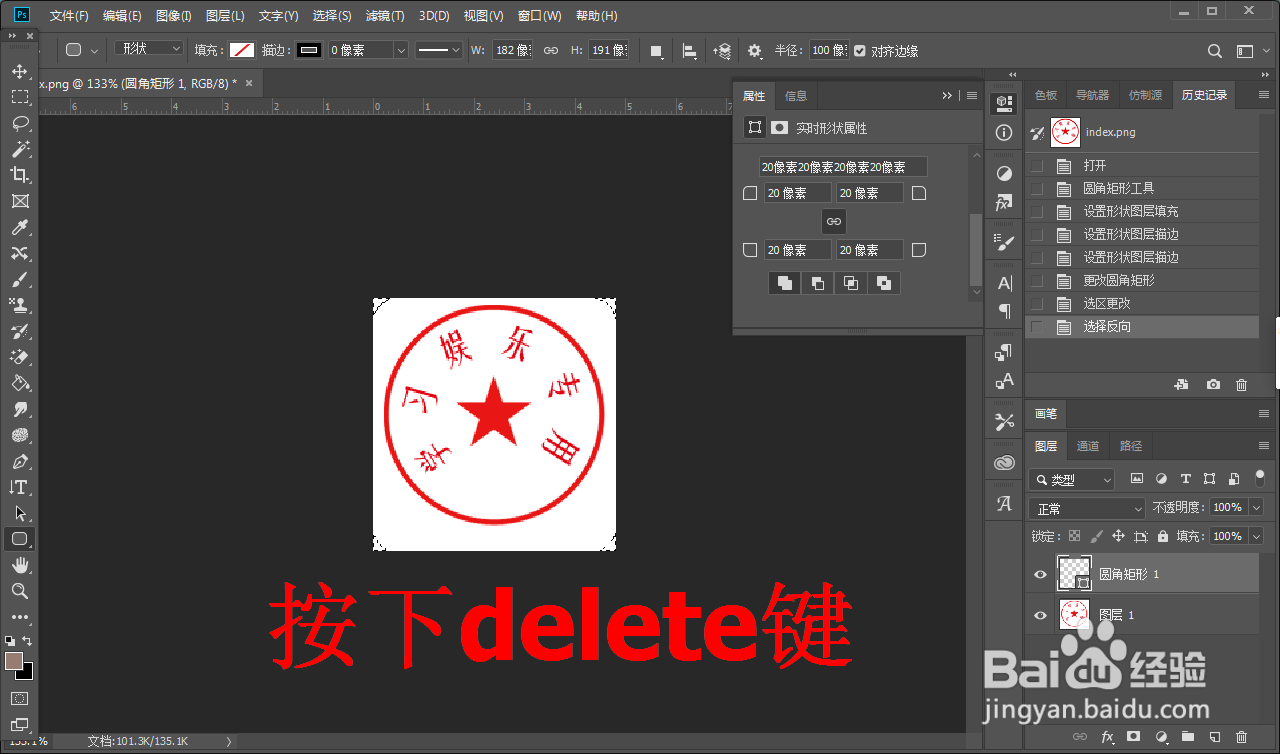Open the 滤镜(T) menu
Image resolution: width=1280 pixels, height=754 pixels.
click(x=385, y=16)
